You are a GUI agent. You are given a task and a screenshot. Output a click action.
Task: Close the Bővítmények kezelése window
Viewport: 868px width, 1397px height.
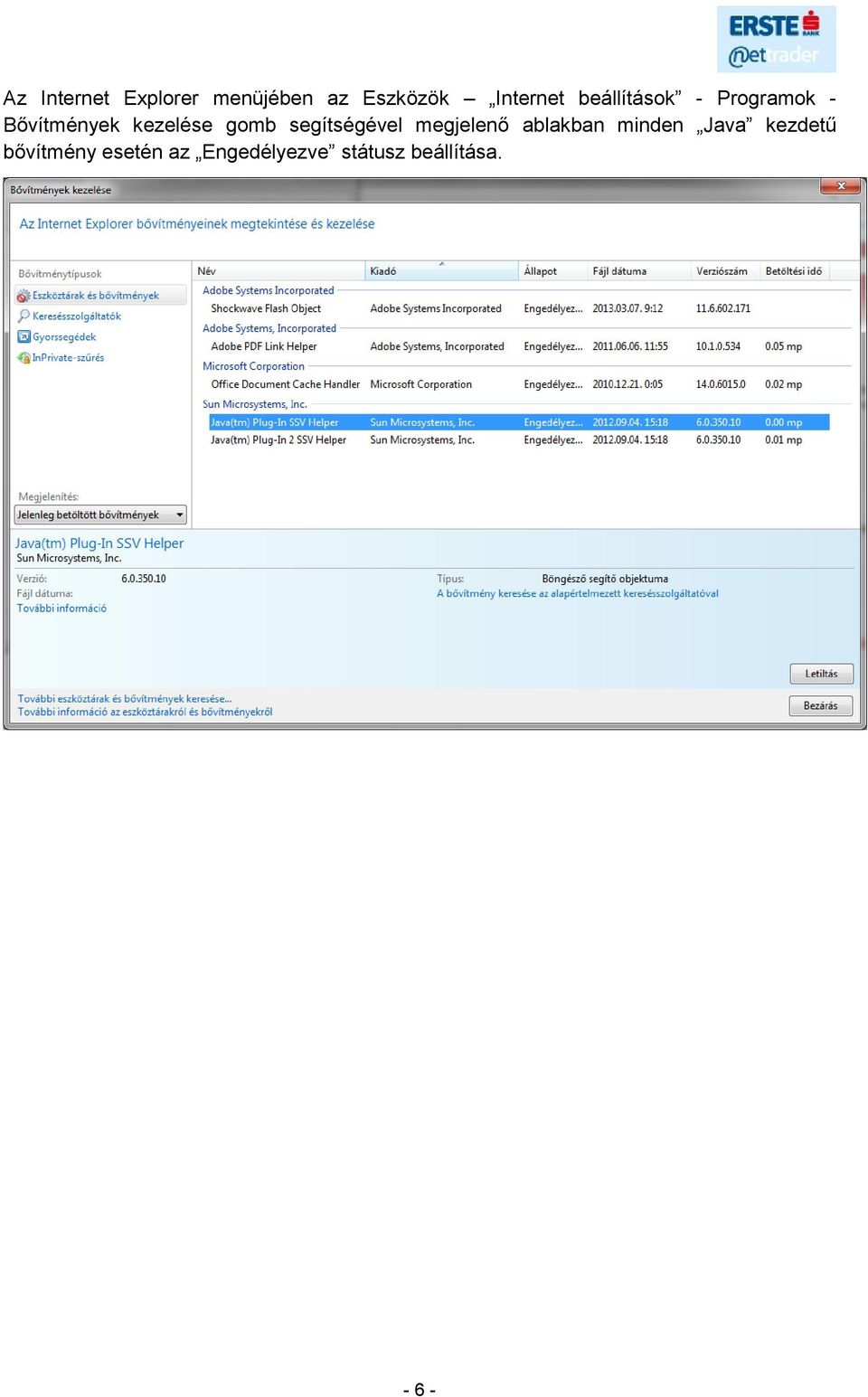point(841,186)
